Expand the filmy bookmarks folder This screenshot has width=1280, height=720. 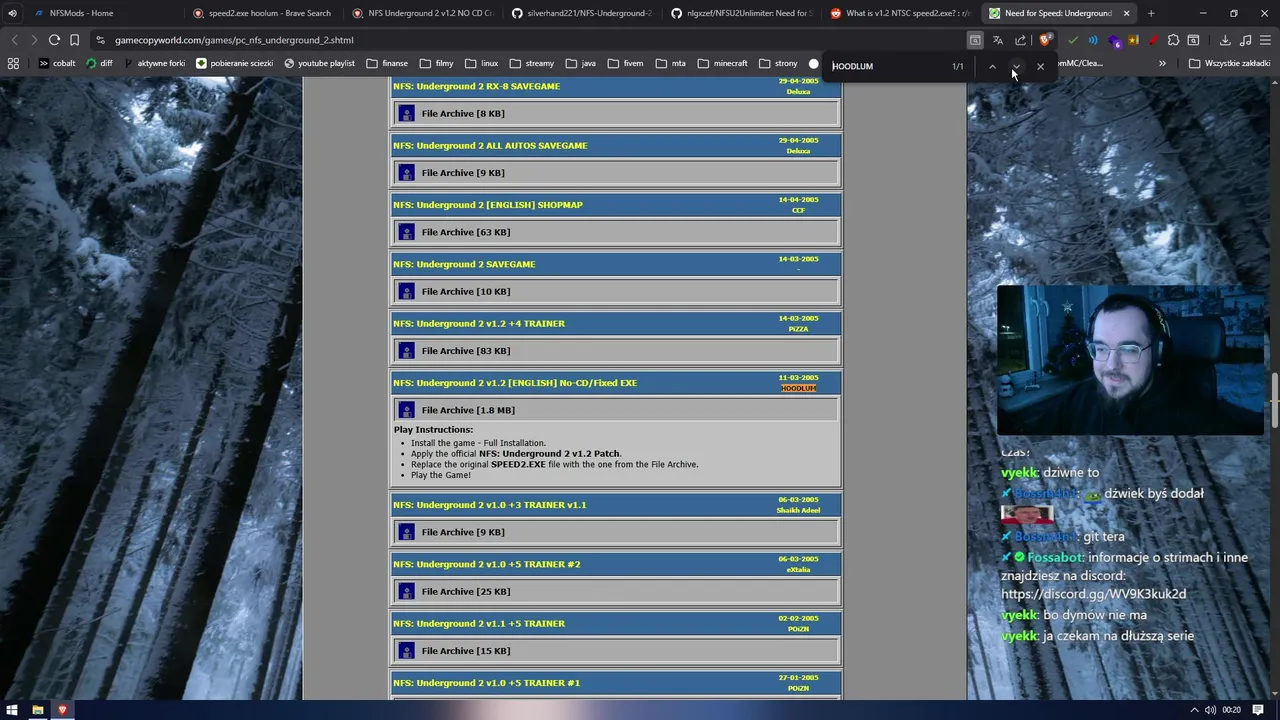click(x=436, y=63)
